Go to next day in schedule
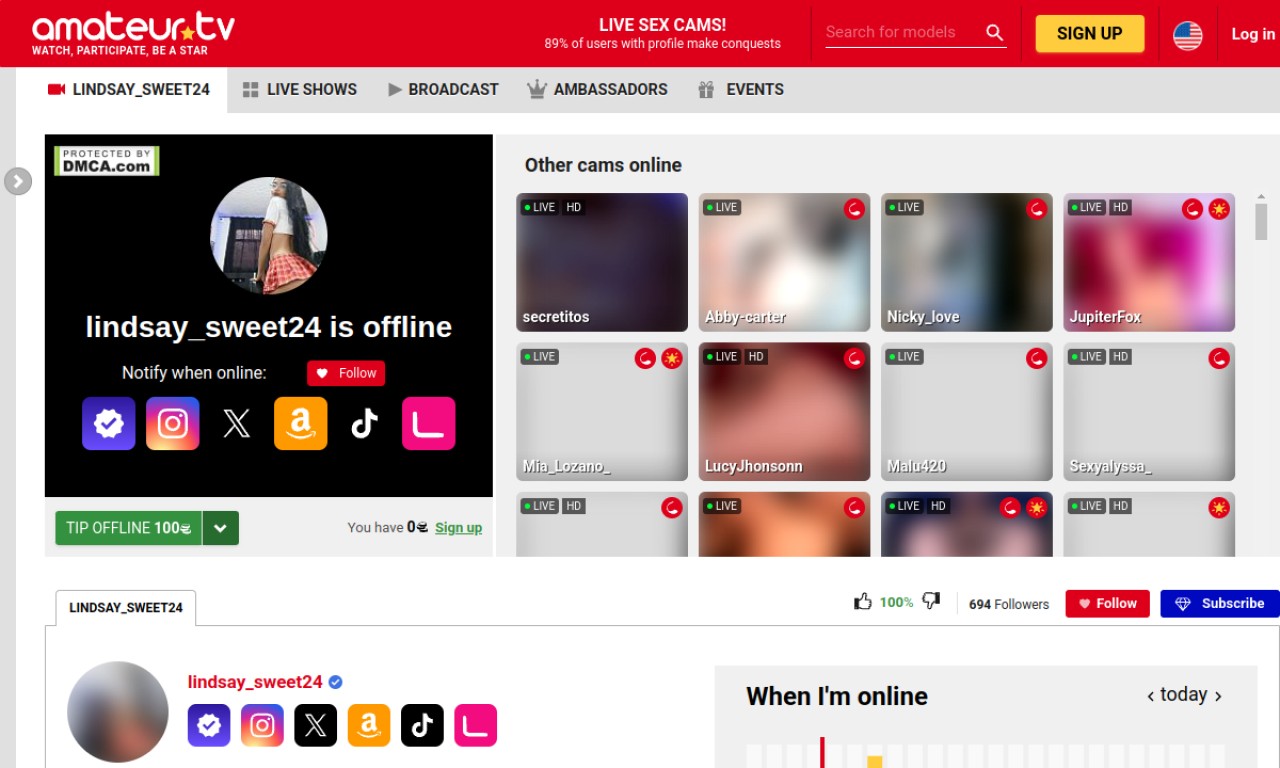Image resolution: width=1280 pixels, height=768 pixels. click(x=1218, y=696)
